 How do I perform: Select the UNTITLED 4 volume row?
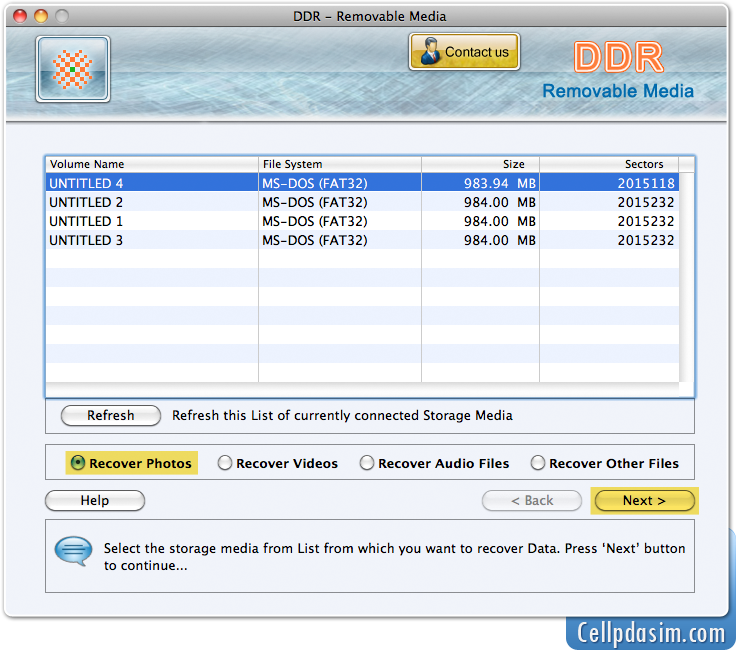(362, 183)
